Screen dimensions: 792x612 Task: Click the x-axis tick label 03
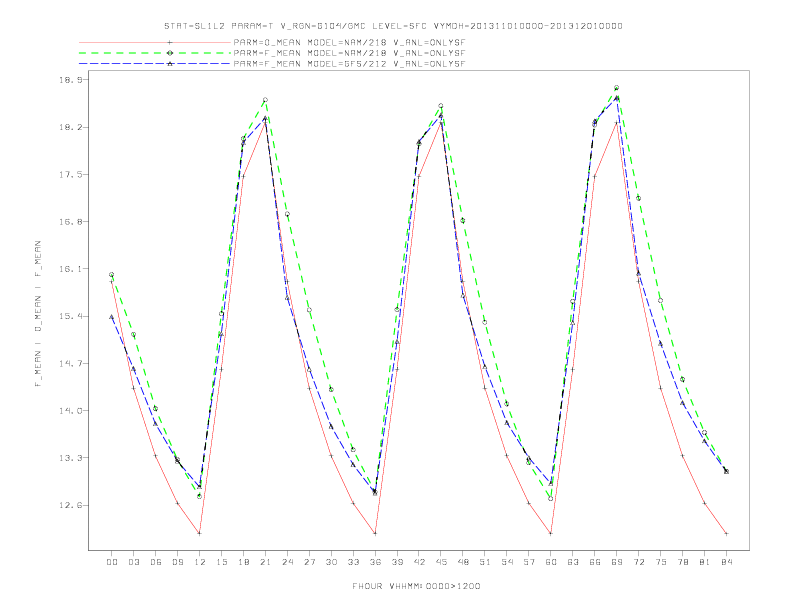pos(133,562)
